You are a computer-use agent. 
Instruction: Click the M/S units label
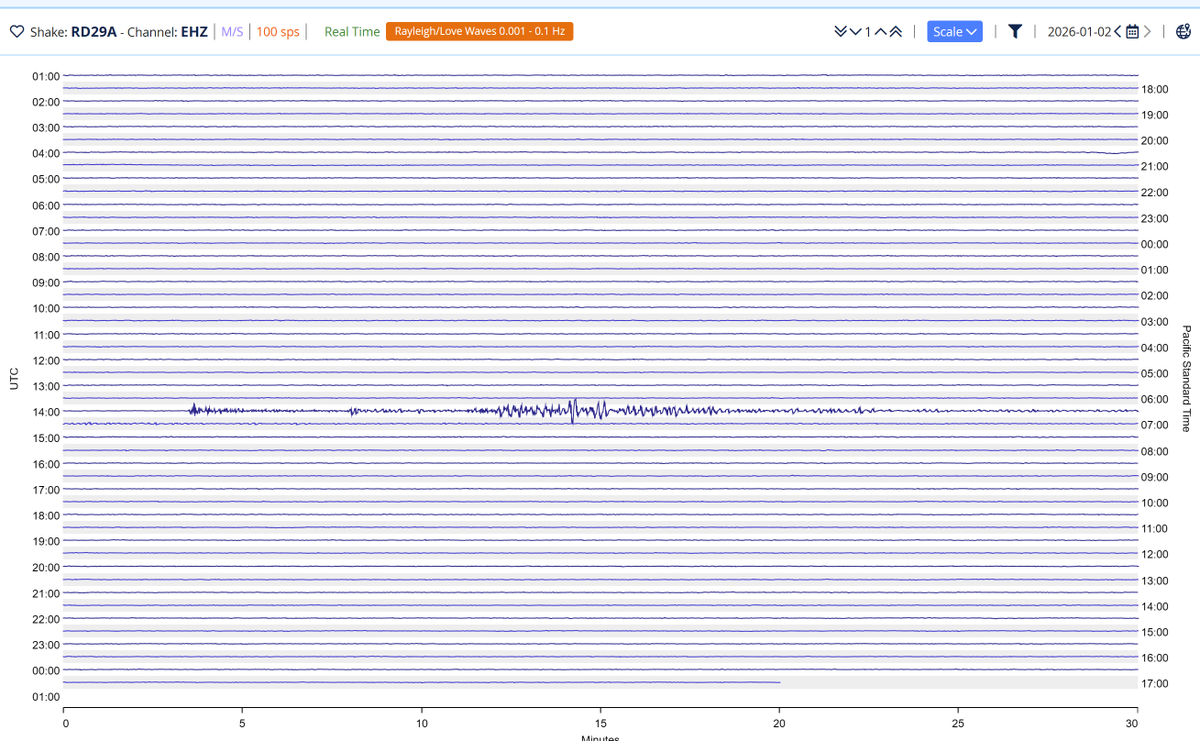click(232, 32)
